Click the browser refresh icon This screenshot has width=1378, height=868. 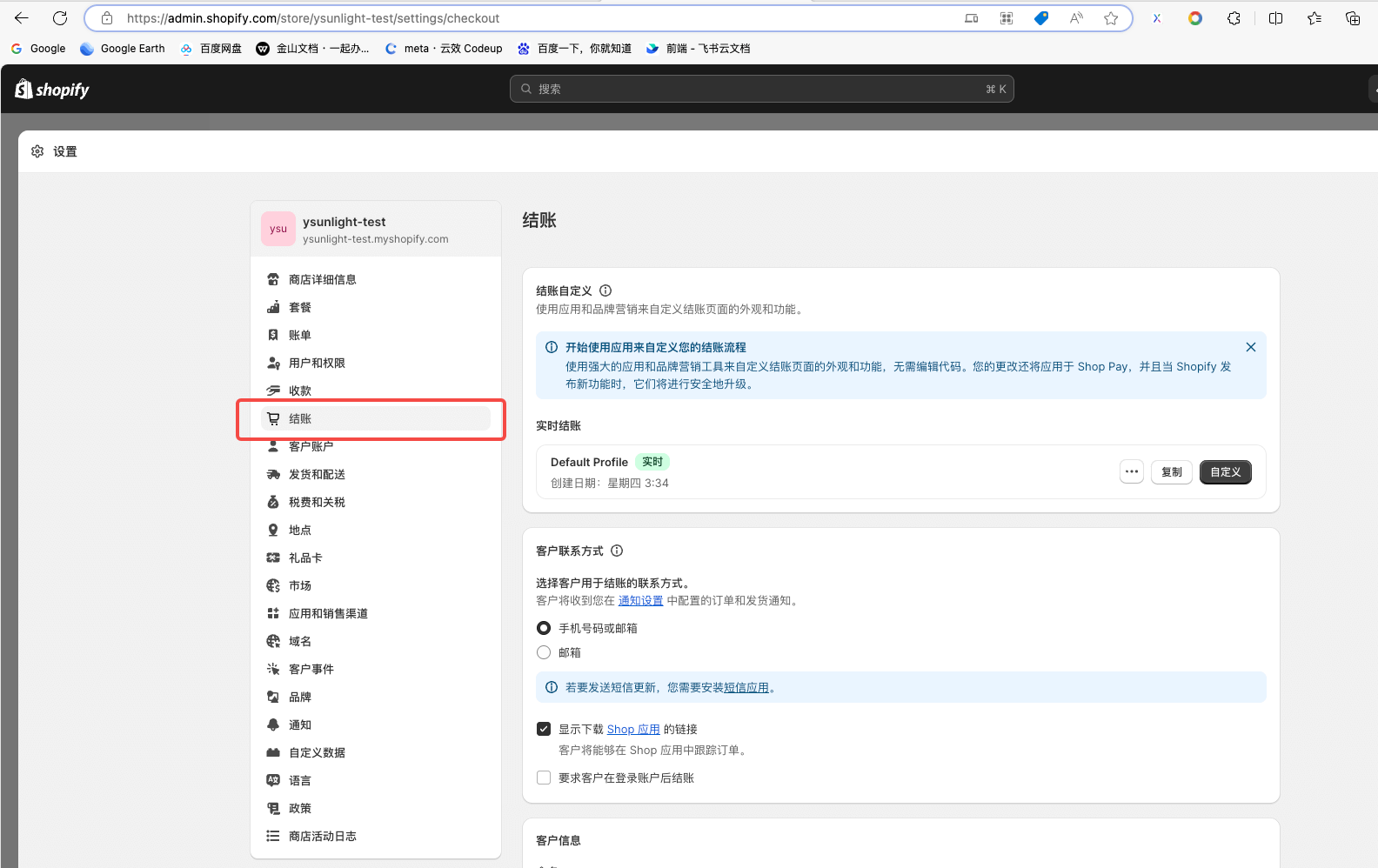60,18
